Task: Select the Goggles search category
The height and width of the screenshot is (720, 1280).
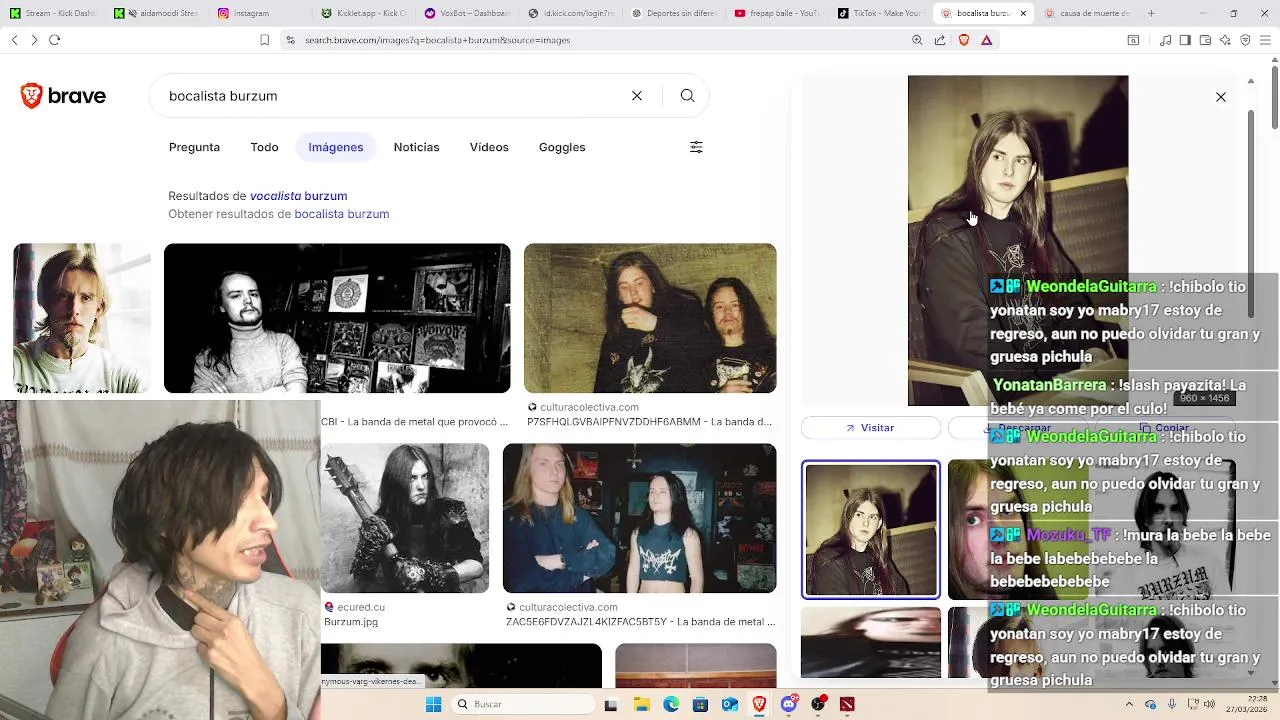Action: tap(562, 147)
